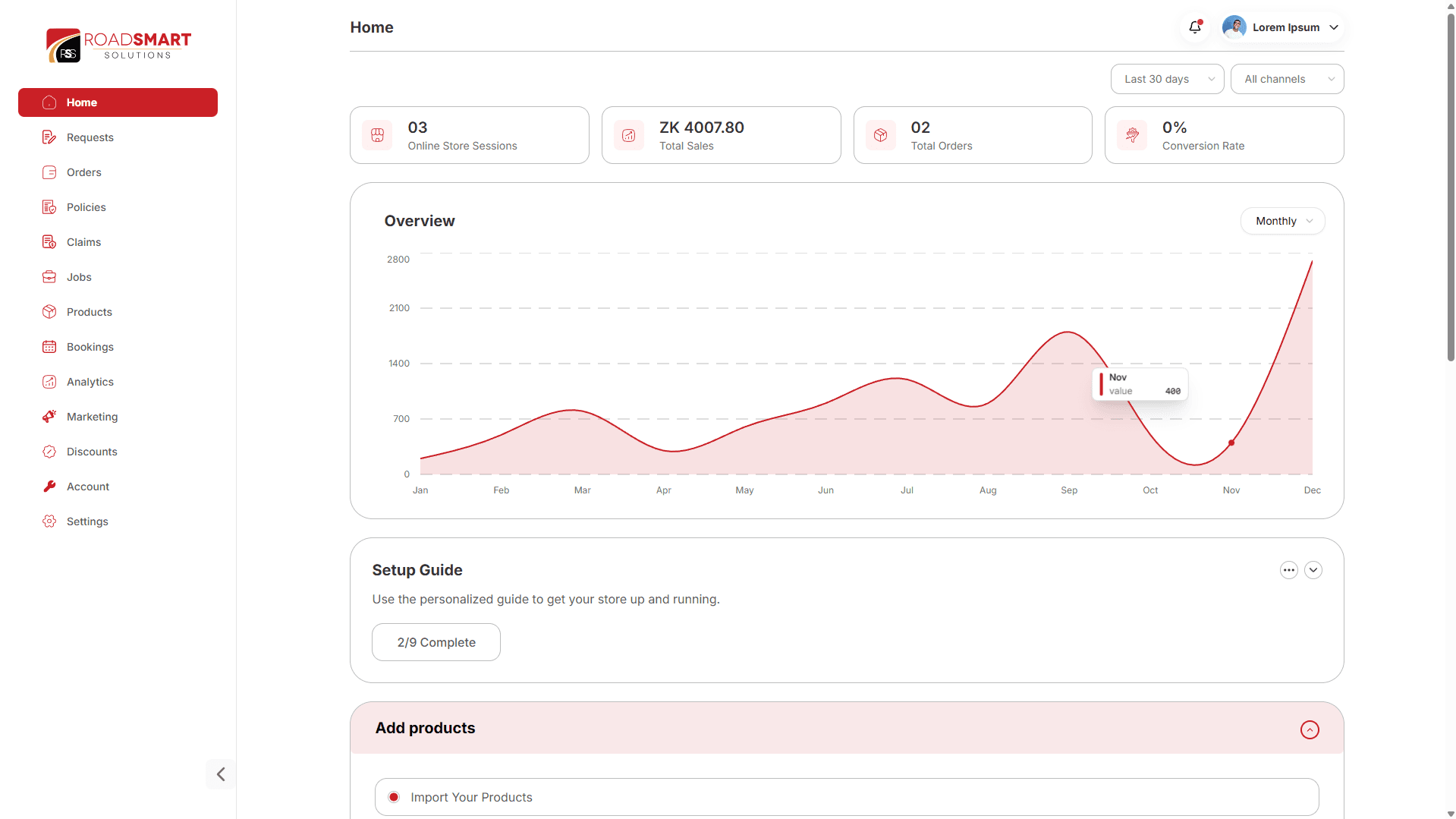The image size is (1456, 819).
Task: Collapse the sidebar with the chevron
Action: coord(219,774)
